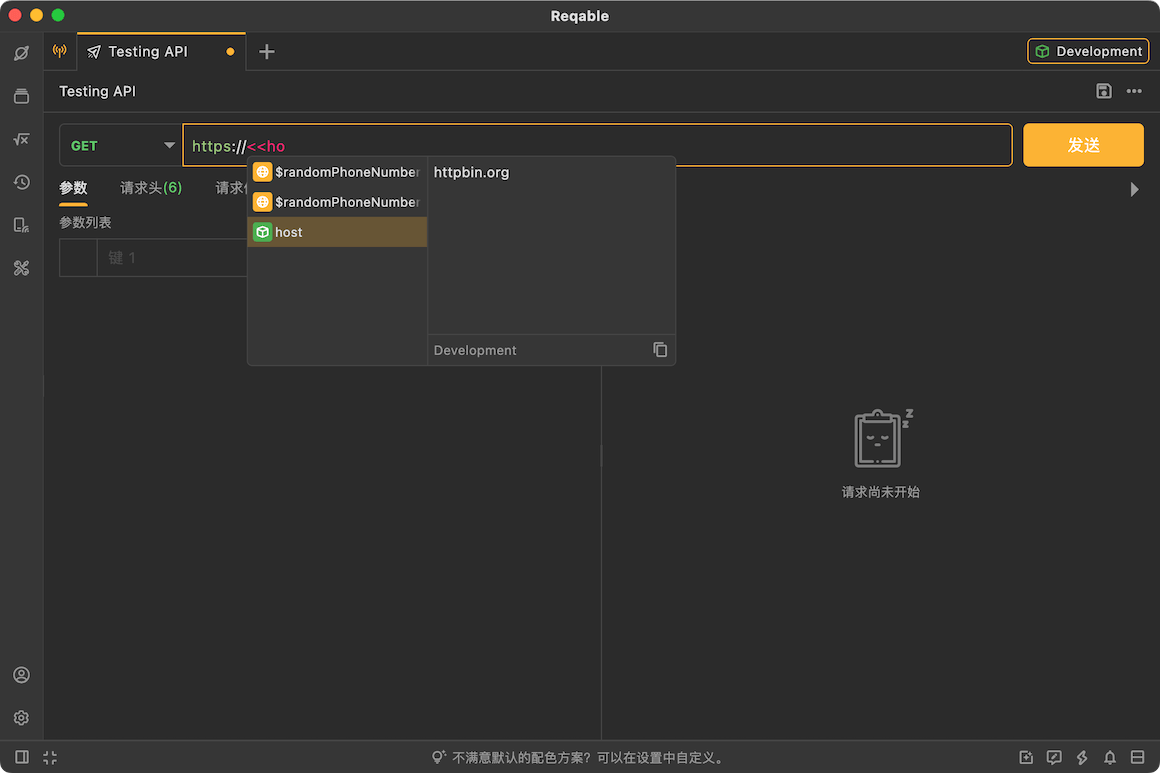
Task: Click the new-item icon in status bar
Action: point(1026,757)
